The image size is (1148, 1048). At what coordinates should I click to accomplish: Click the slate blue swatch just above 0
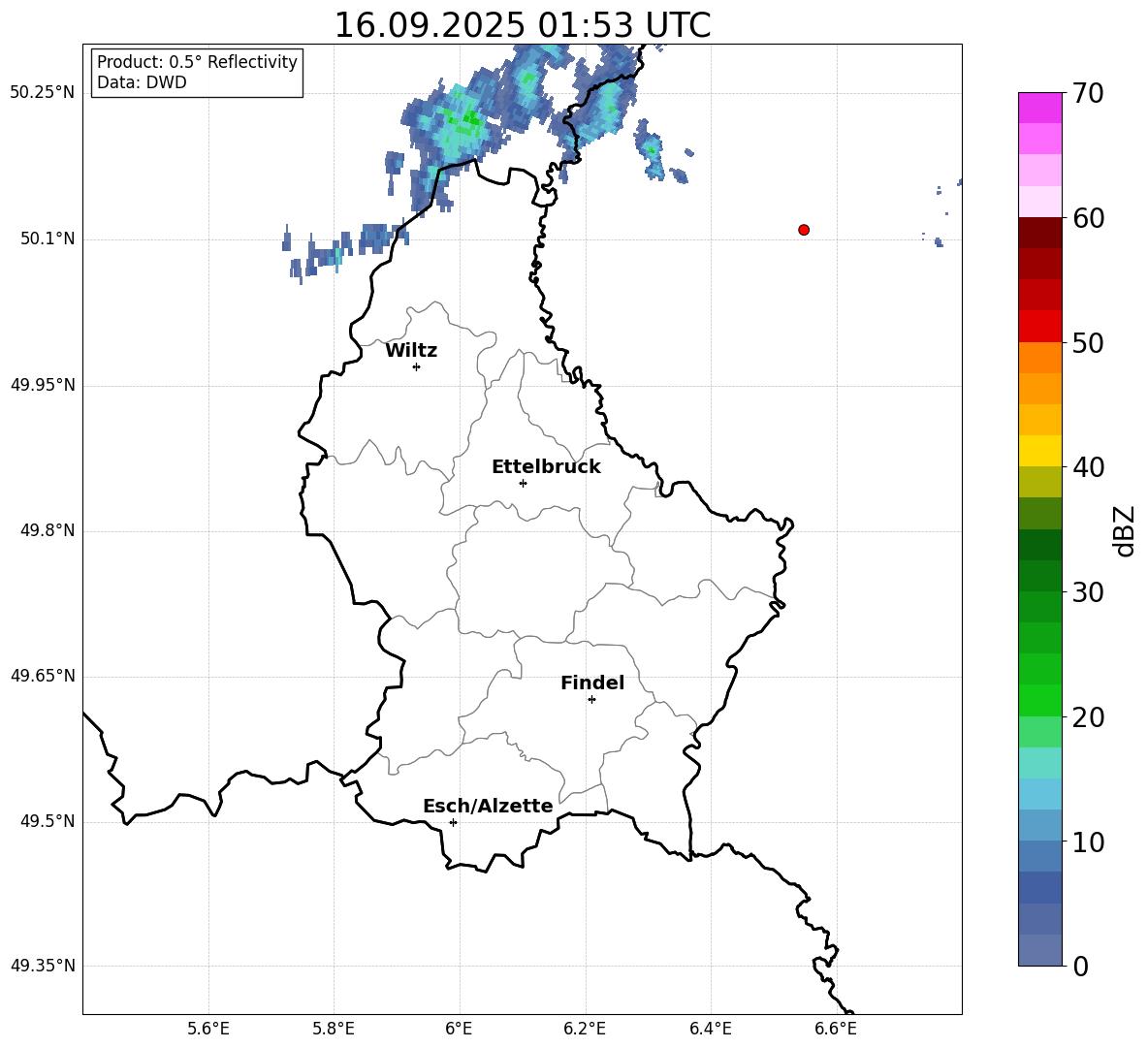[x=1040, y=950]
